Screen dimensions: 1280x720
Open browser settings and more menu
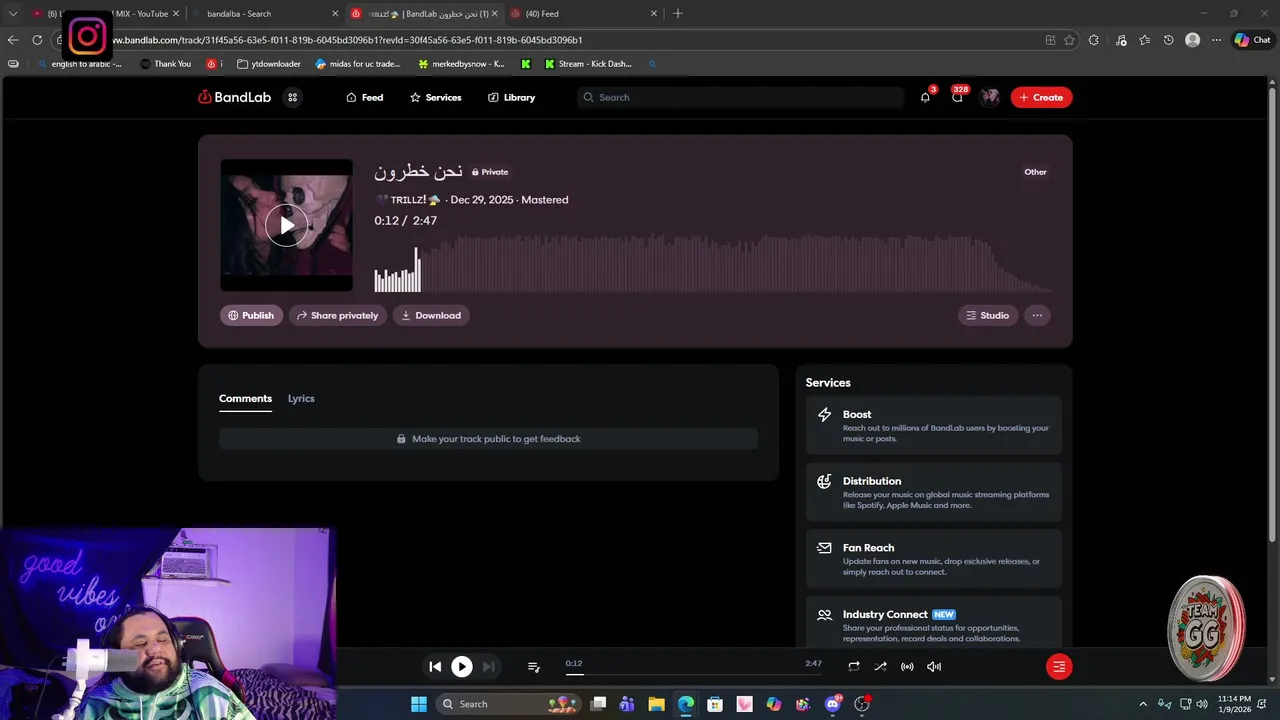[1216, 40]
